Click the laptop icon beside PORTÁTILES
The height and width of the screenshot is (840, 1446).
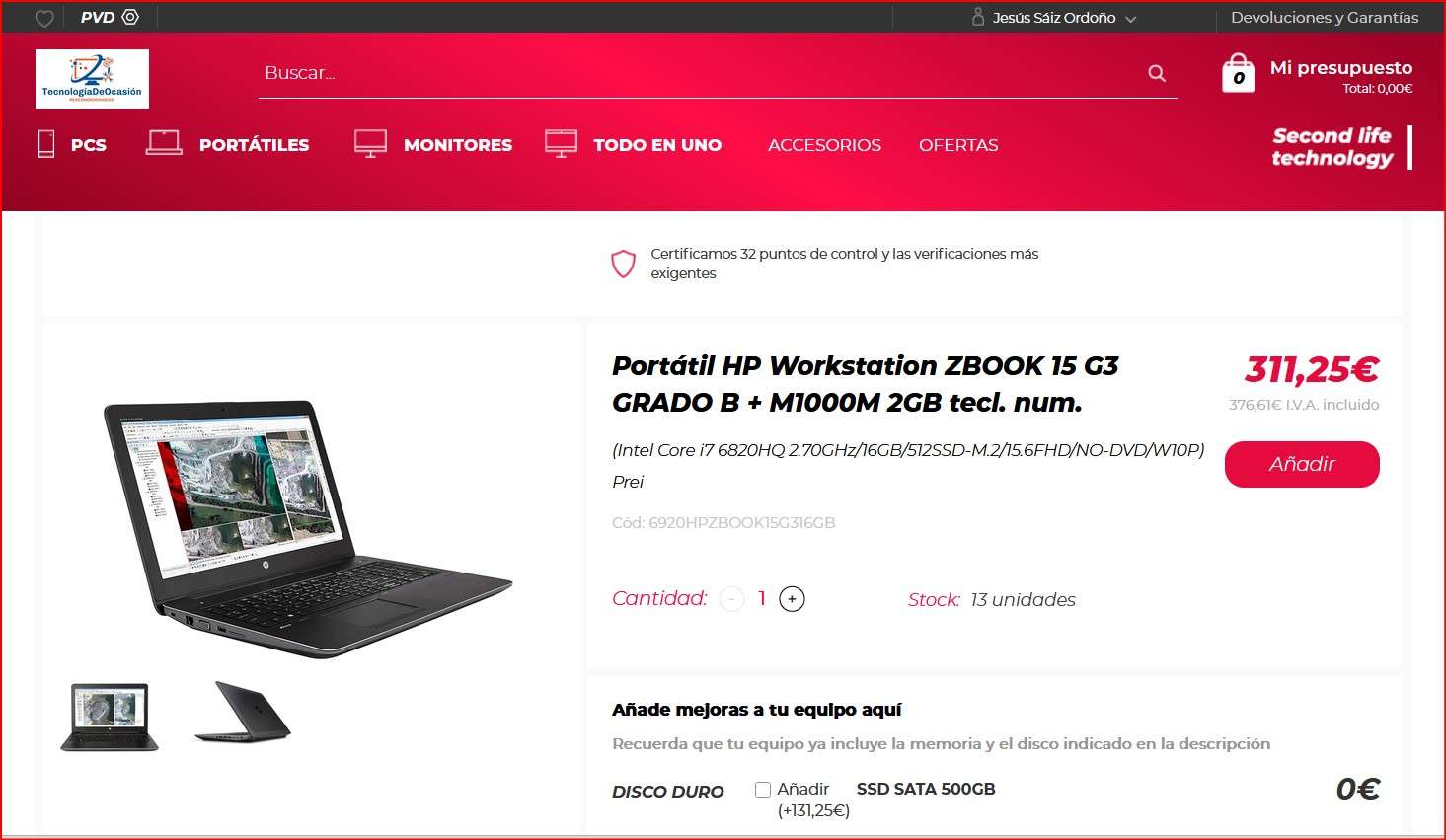164,143
